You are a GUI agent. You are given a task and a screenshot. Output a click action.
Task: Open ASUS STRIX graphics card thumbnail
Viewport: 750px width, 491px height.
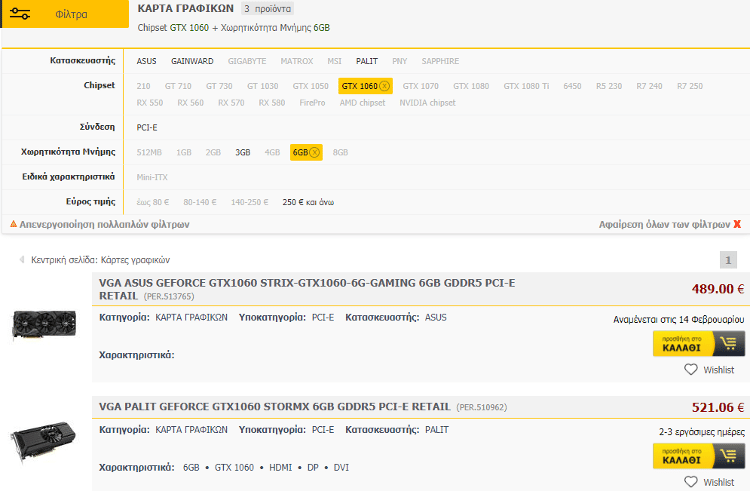44,324
